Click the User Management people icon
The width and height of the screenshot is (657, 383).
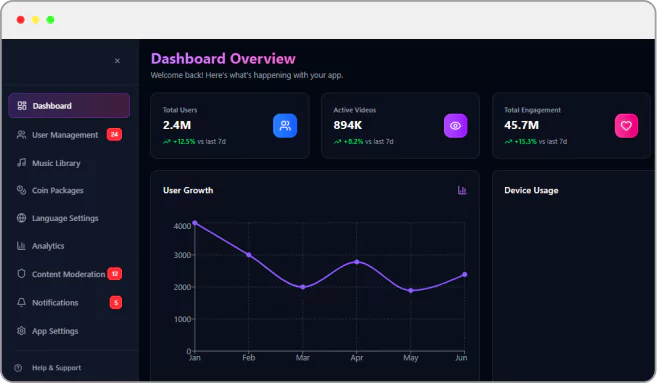tap(21, 135)
